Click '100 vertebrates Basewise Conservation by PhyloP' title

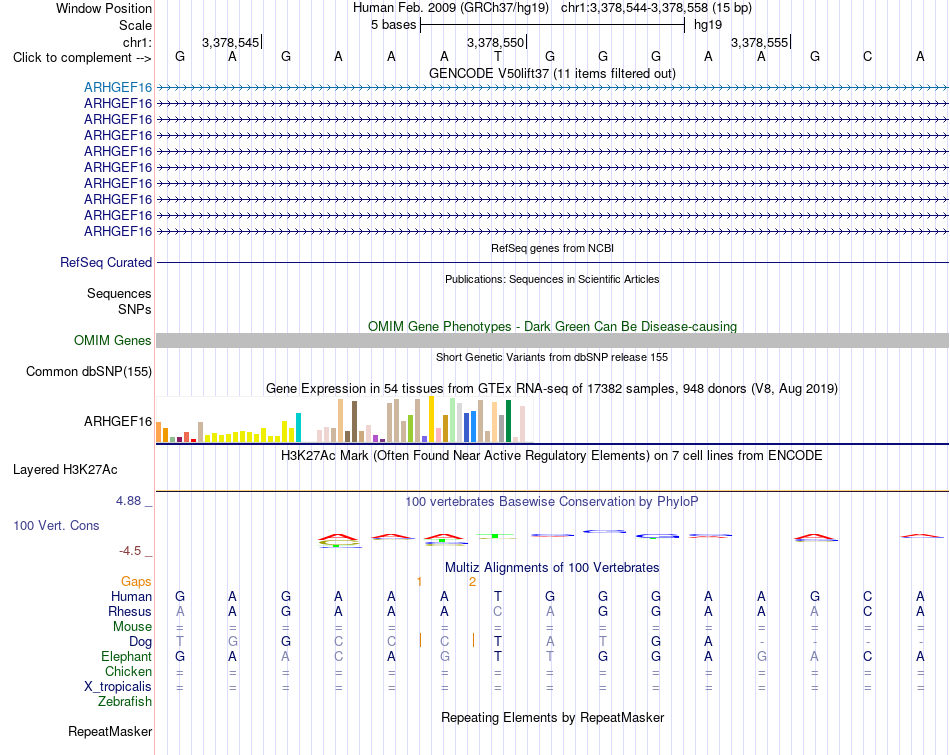tap(552, 502)
